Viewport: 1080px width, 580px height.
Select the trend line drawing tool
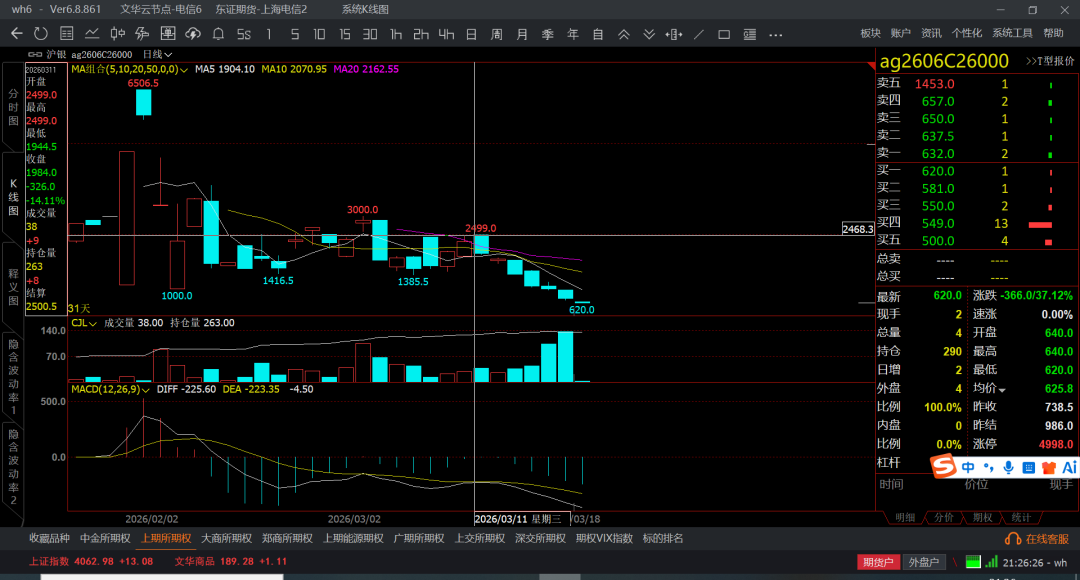coord(698,33)
